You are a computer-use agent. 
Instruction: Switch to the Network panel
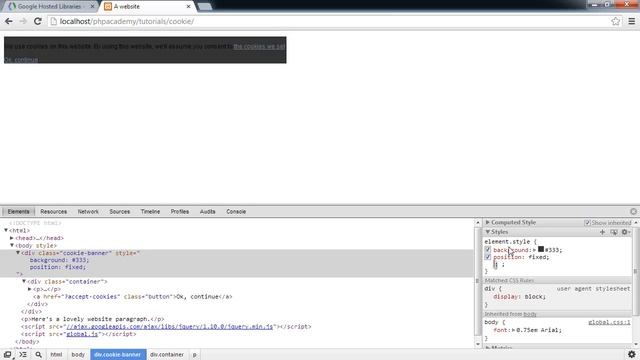coord(88,211)
